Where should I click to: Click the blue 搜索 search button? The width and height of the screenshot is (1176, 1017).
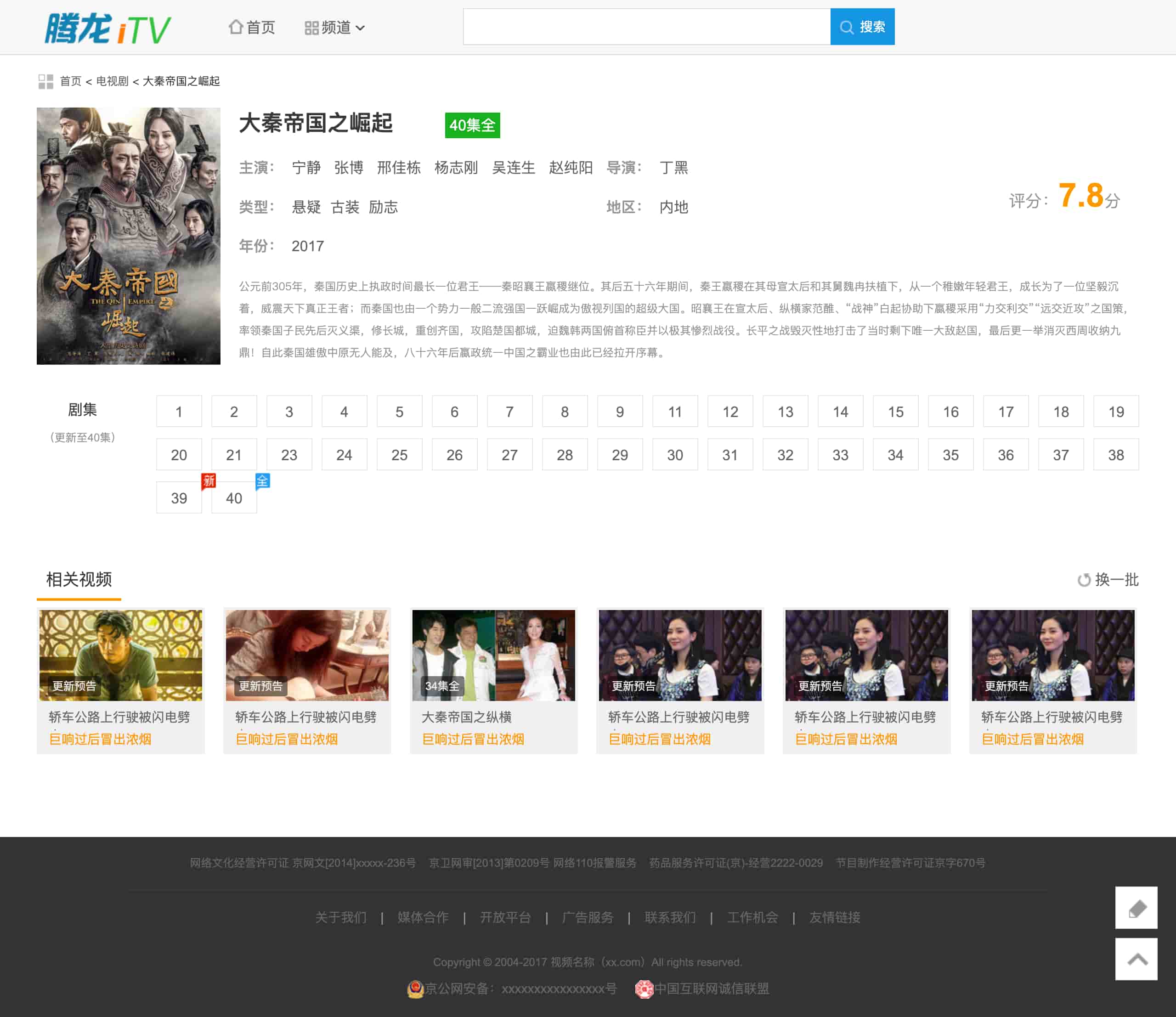[862, 27]
